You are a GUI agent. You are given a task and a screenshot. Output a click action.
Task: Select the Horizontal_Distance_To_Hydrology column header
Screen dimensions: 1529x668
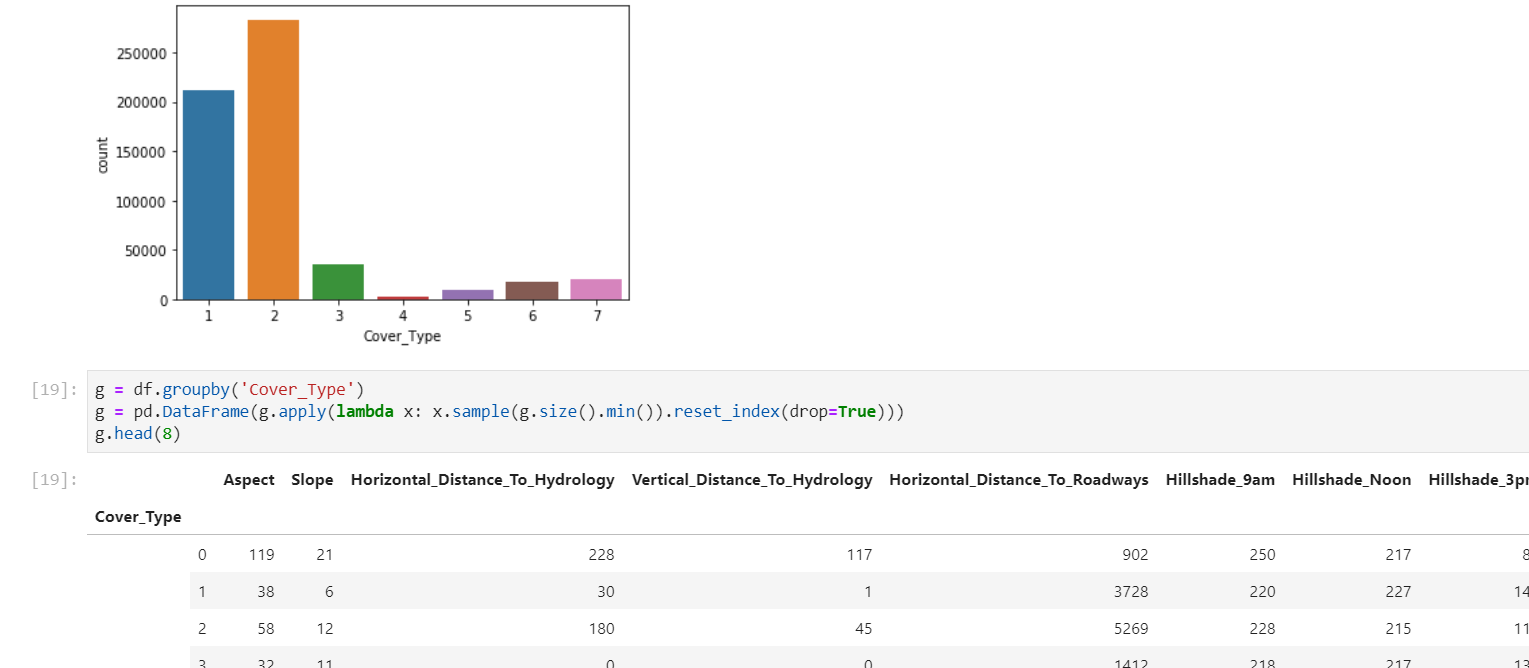[482, 479]
